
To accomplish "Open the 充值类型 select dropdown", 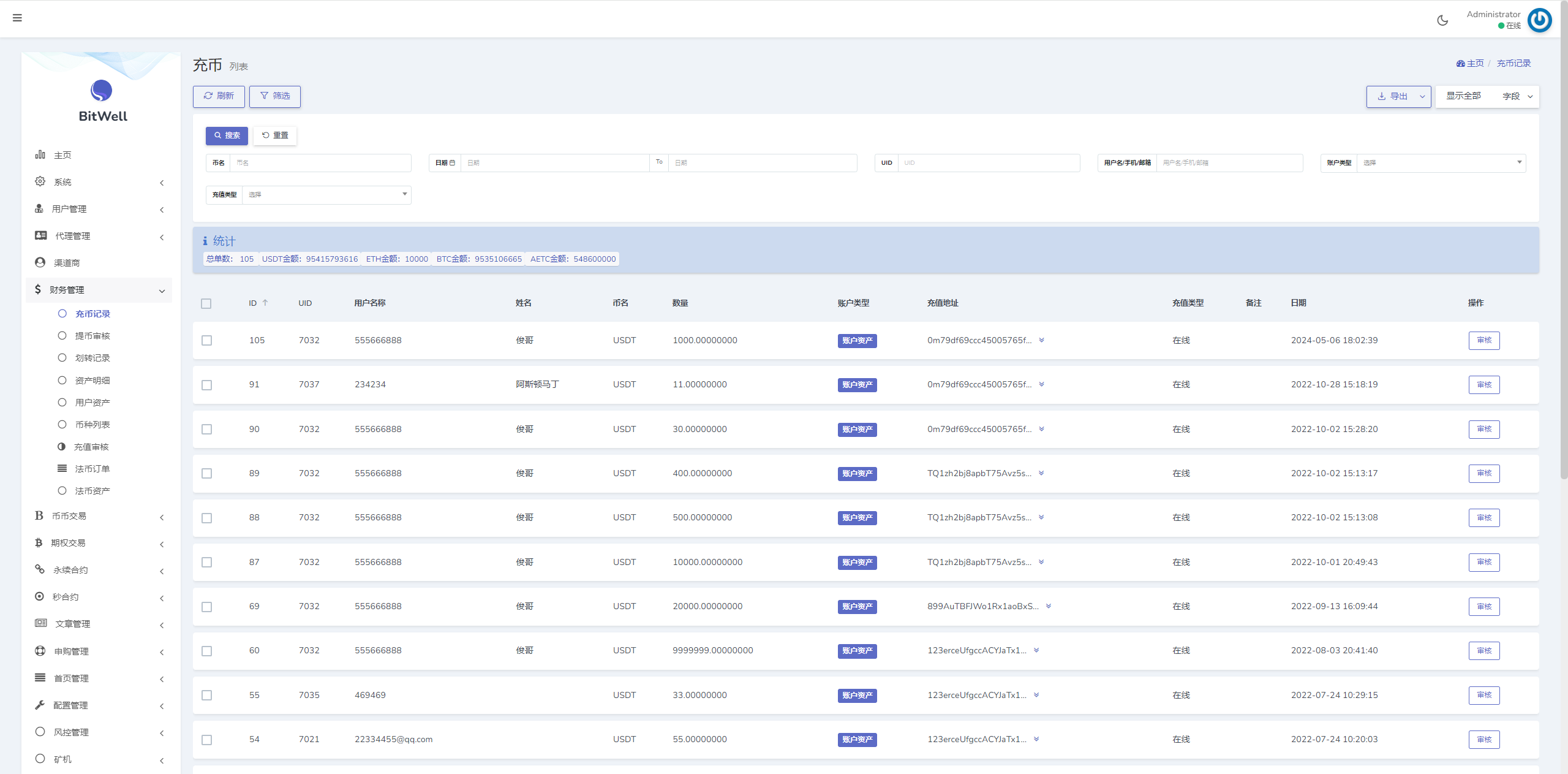I will tap(326, 195).
